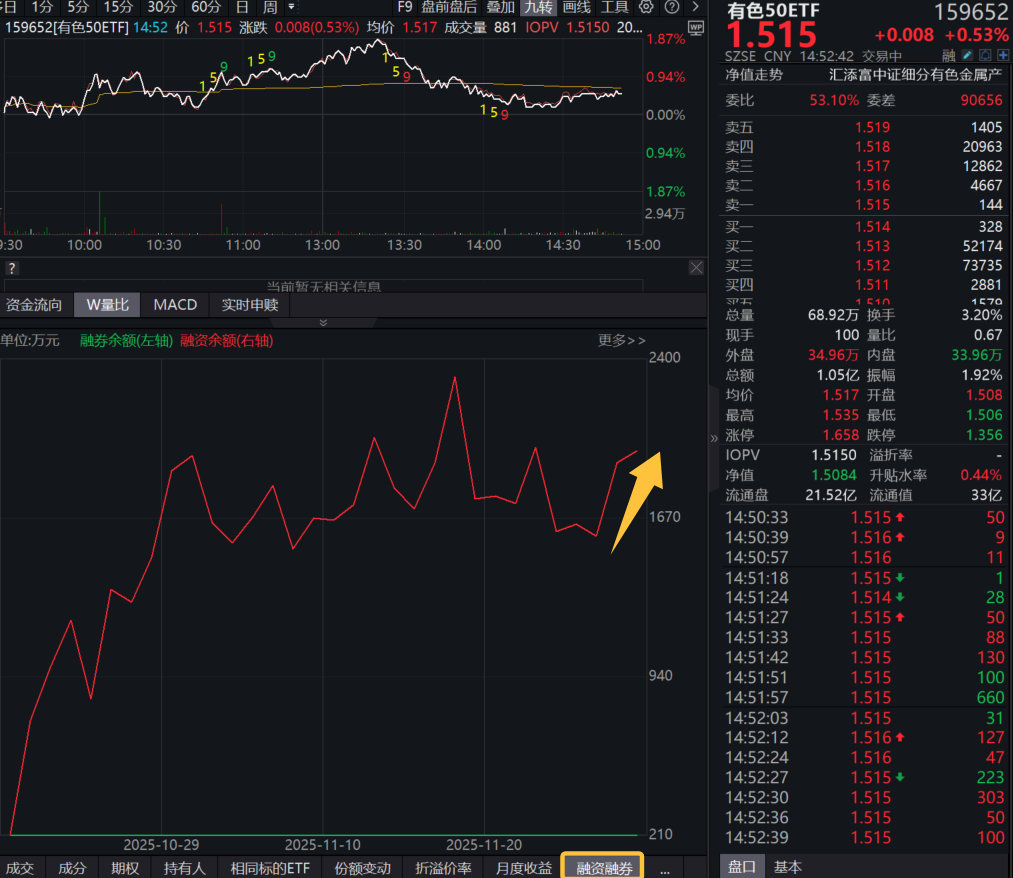Open the 月度收益 tab
Viewport: 1013px width, 878px height.
pyautogui.click(x=523, y=868)
